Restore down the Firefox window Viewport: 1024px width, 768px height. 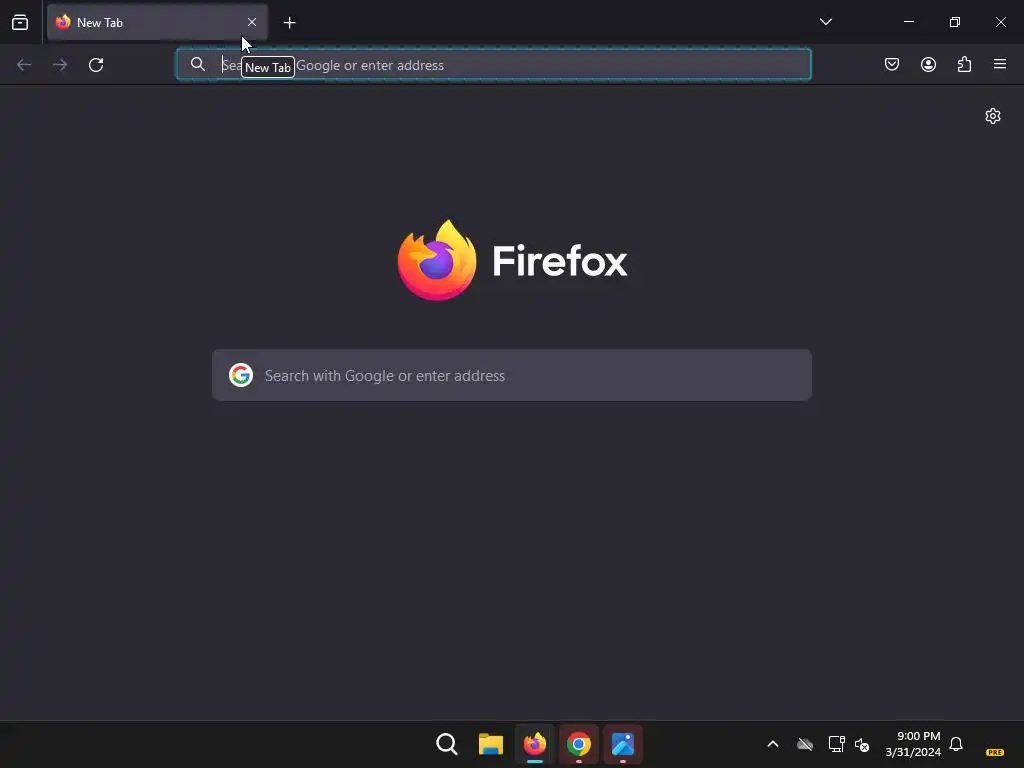[x=955, y=22]
